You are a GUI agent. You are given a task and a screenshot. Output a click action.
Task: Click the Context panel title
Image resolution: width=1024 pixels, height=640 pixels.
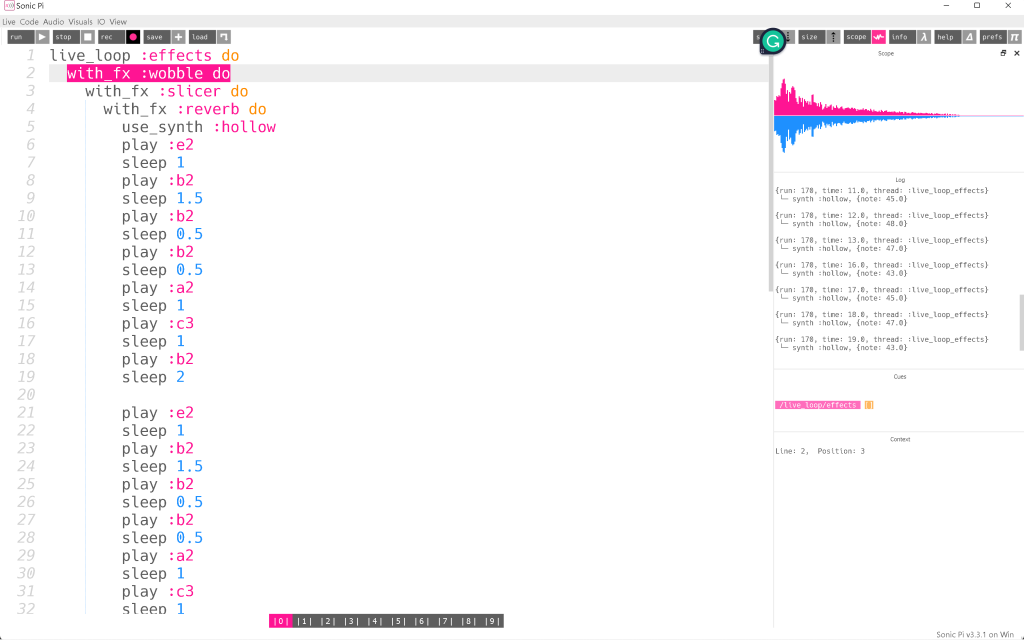coord(900,440)
